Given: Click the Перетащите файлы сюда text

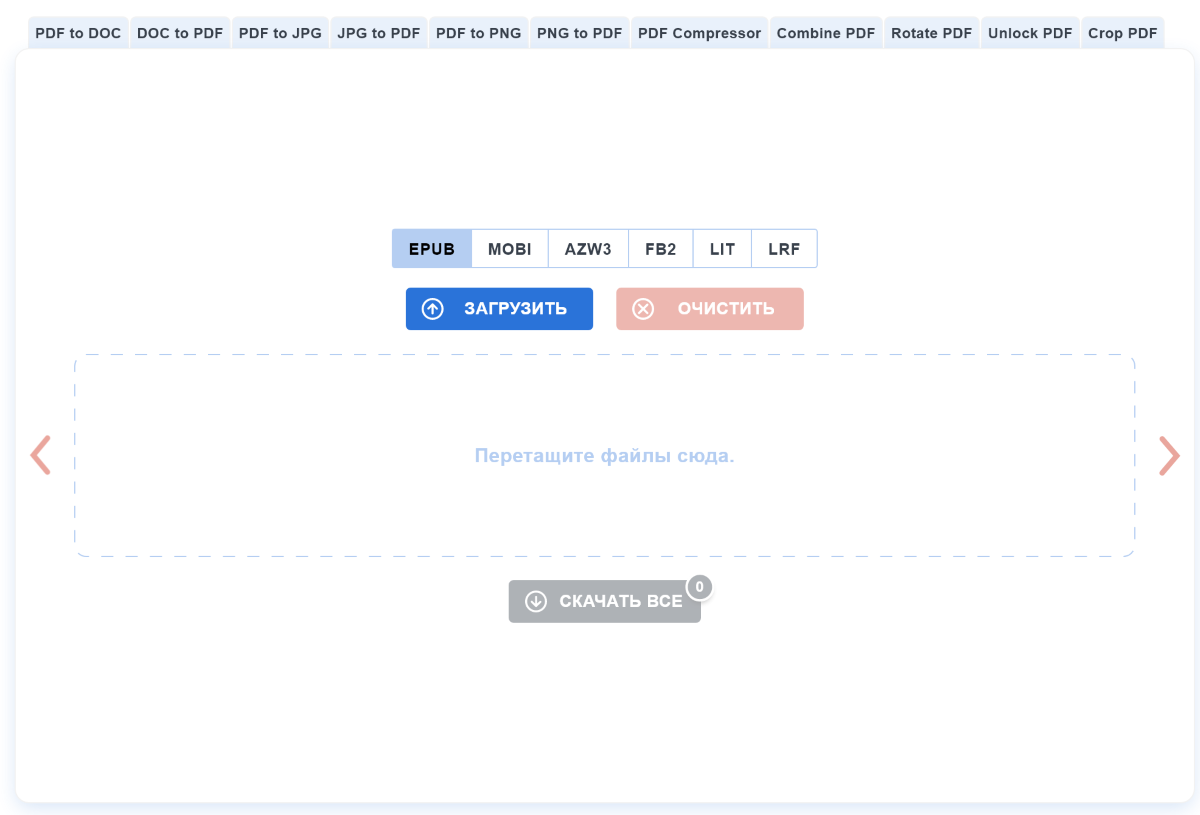Looking at the screenshot, I should [605, 456].
